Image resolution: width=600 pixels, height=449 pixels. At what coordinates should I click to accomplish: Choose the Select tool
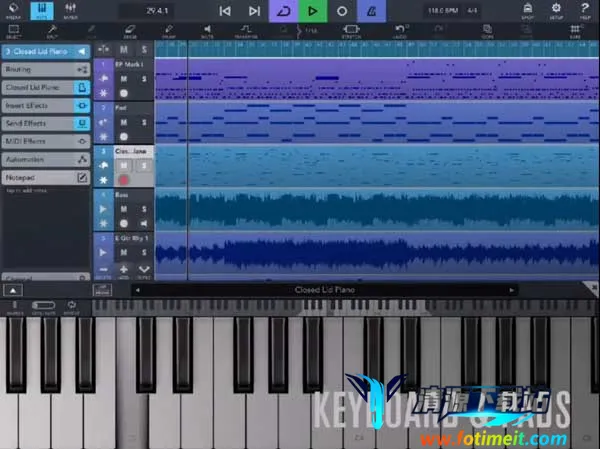point(14,31)
